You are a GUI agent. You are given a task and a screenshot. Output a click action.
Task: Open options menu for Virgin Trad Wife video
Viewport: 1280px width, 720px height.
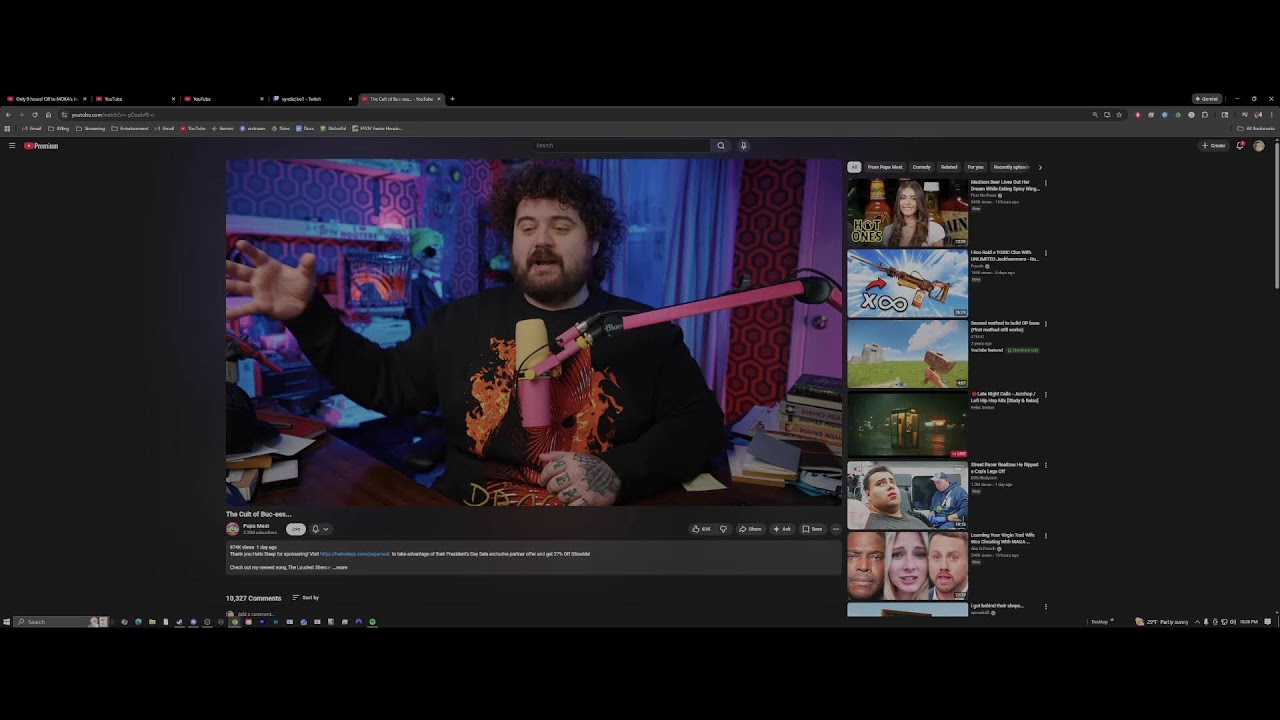(x=1046, y=536)
